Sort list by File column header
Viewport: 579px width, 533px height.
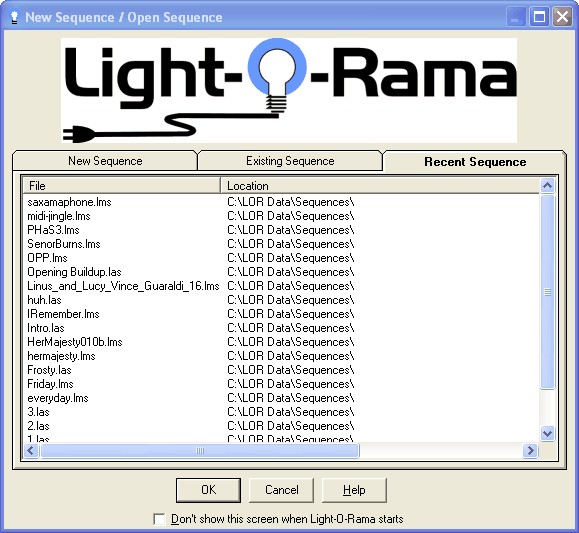pyautogui.click(x=121, y=185)
